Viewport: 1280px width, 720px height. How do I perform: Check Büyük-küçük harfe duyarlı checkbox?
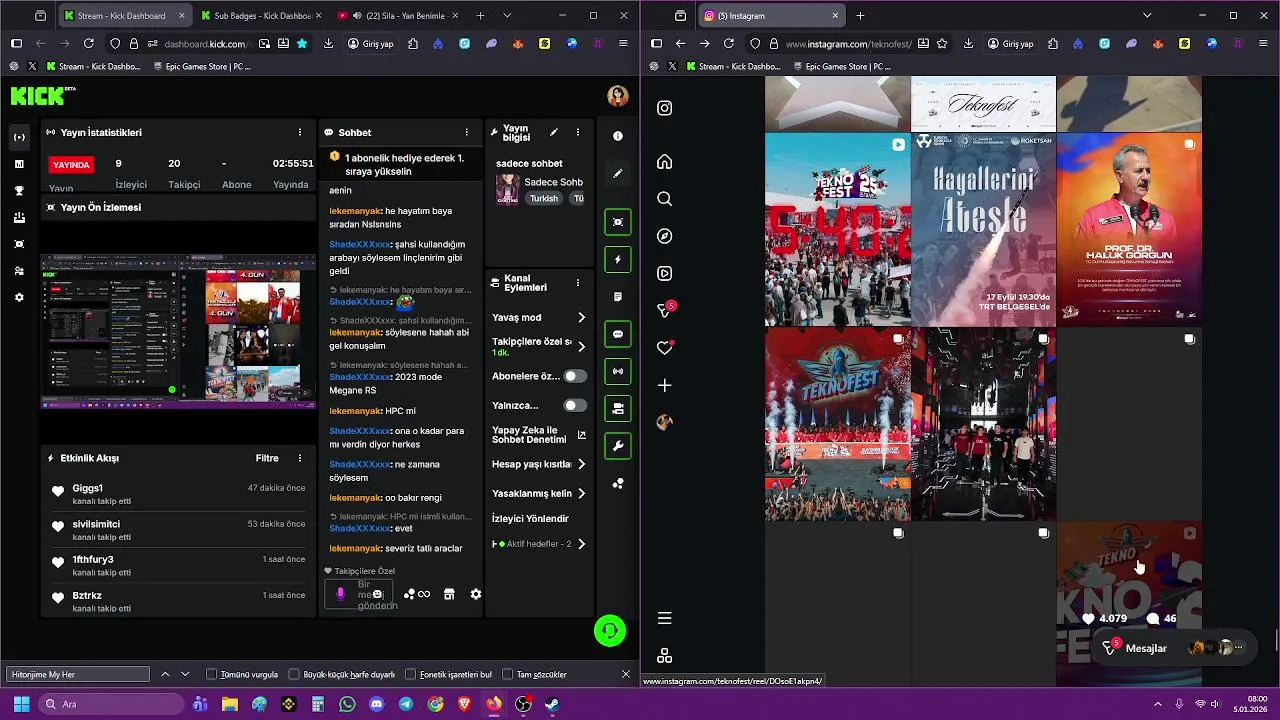(x=294, y=675)
